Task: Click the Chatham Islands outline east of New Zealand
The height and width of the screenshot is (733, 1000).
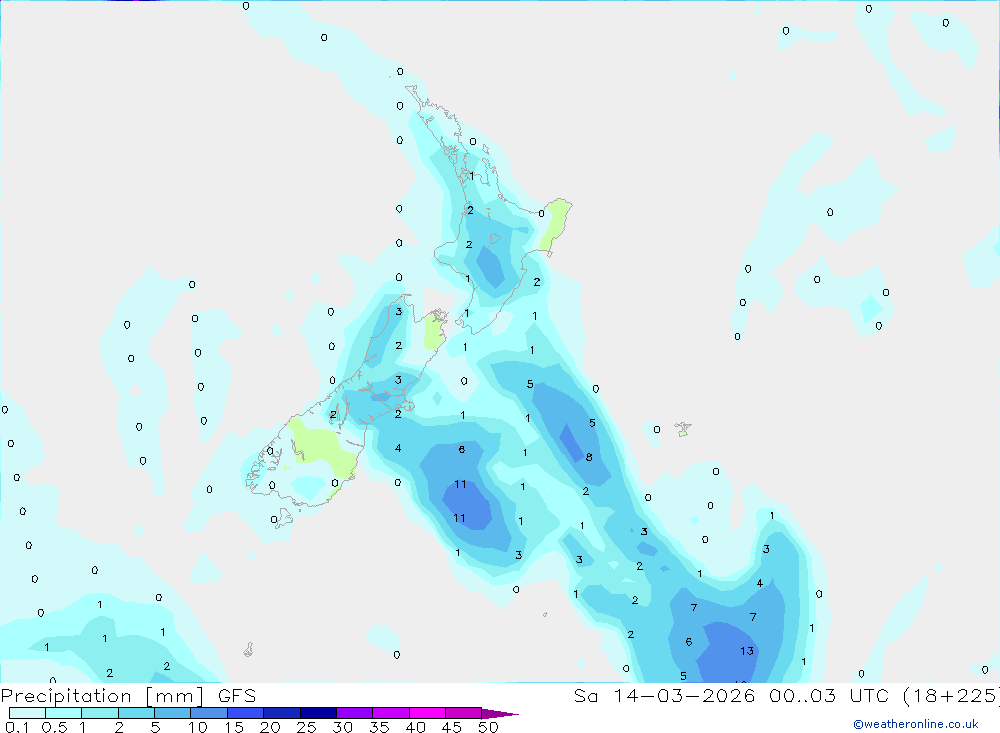Action: tap(683, 429)
